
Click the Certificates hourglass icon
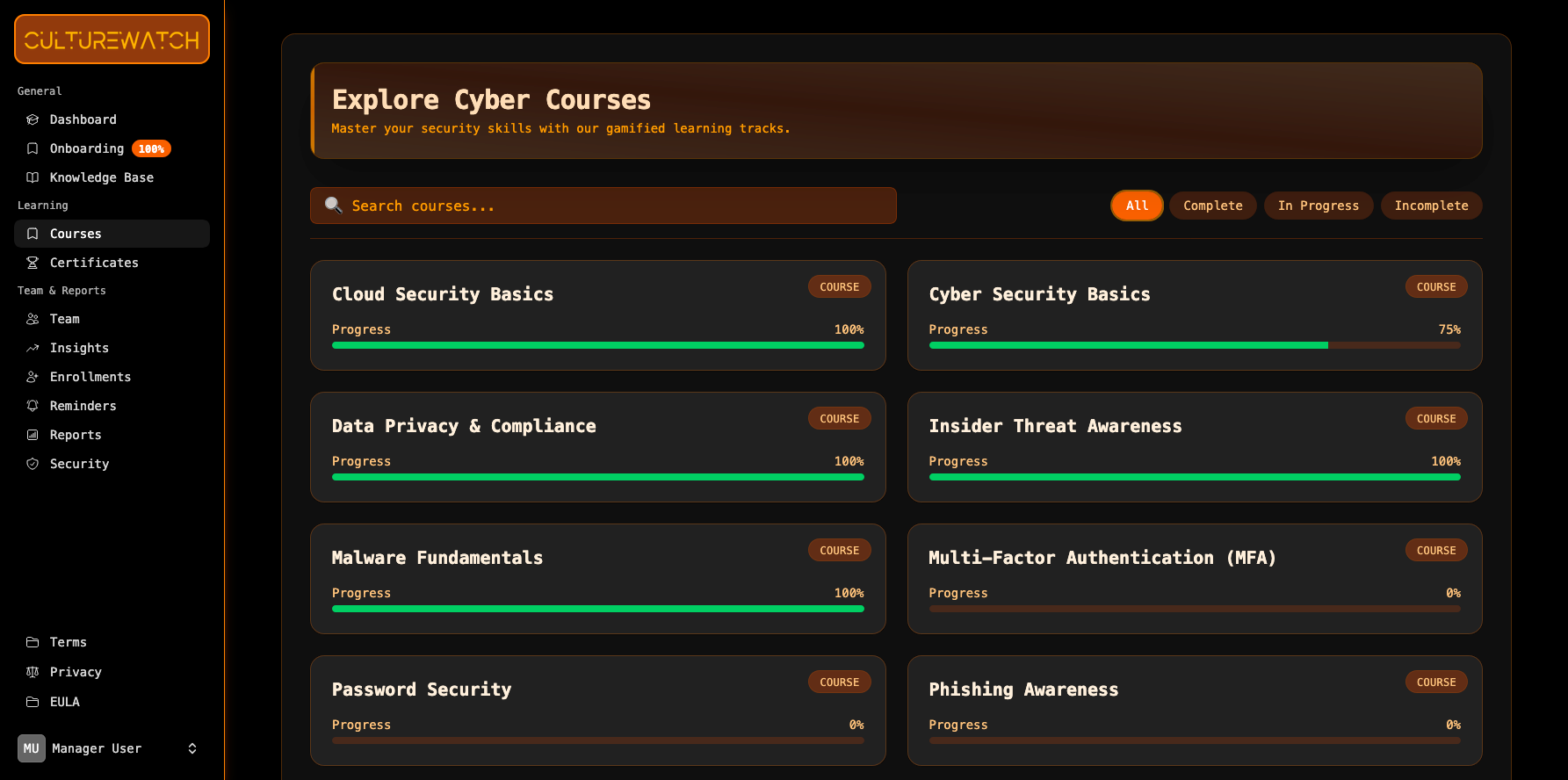pyautogui.click(x=33, y=263)
